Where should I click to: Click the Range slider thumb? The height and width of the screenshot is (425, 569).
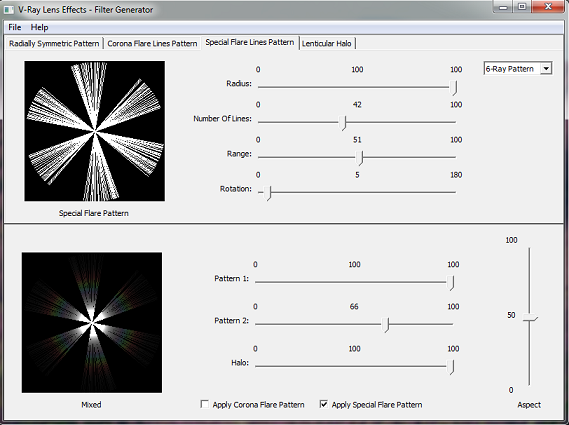coord(359,158)
